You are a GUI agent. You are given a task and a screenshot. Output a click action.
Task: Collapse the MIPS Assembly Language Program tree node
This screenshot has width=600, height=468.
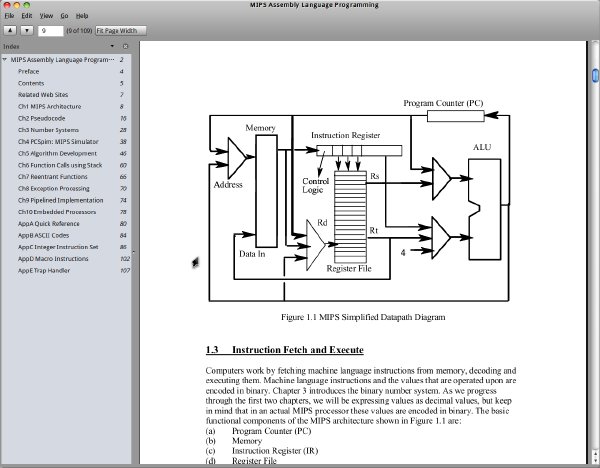tap(5, 60)
